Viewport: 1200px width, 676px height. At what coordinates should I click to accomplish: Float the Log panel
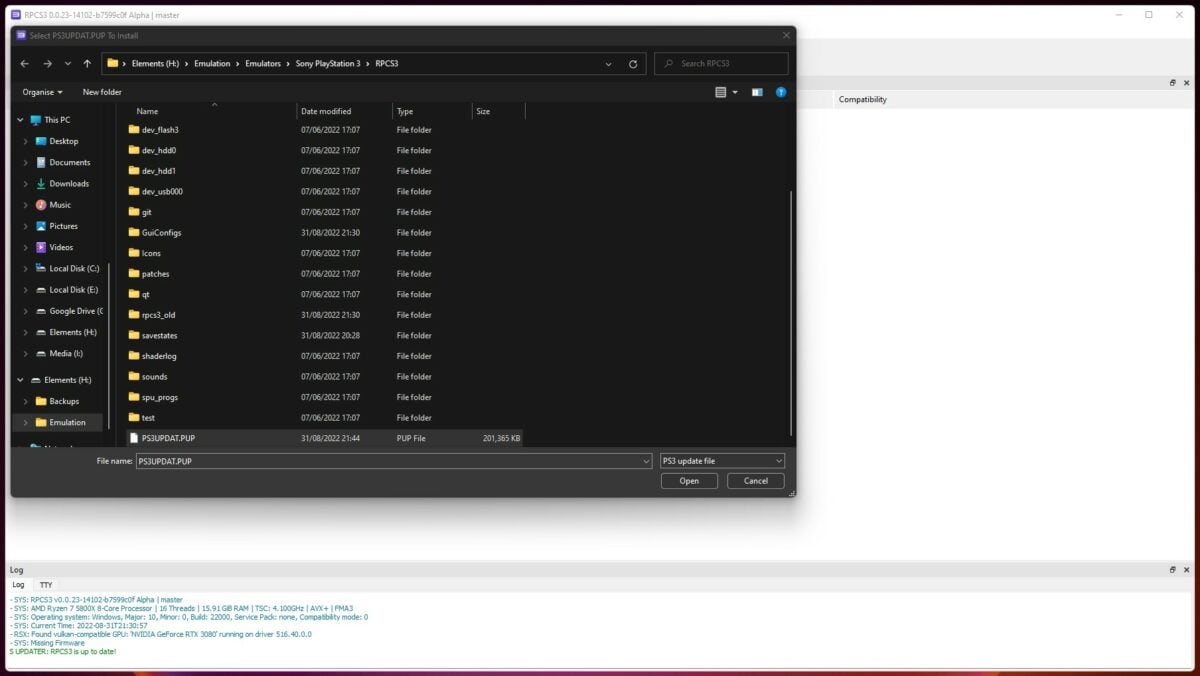[x=1172, y=570]
